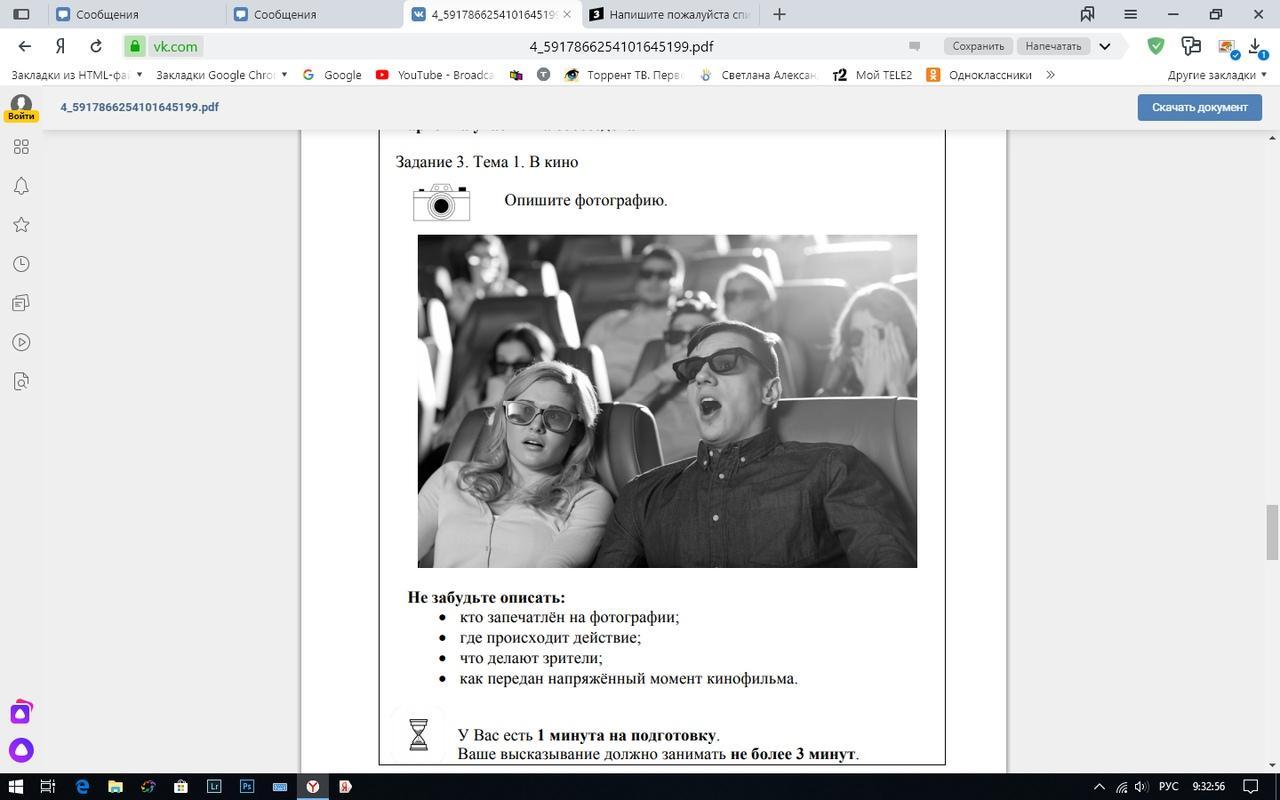Open the Мой TELE2 bookmark

[872, 75]
